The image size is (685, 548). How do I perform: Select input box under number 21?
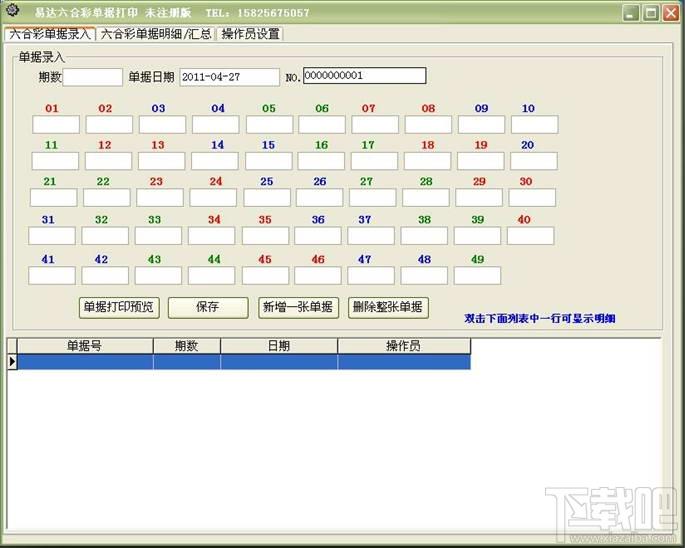point(53,198)
